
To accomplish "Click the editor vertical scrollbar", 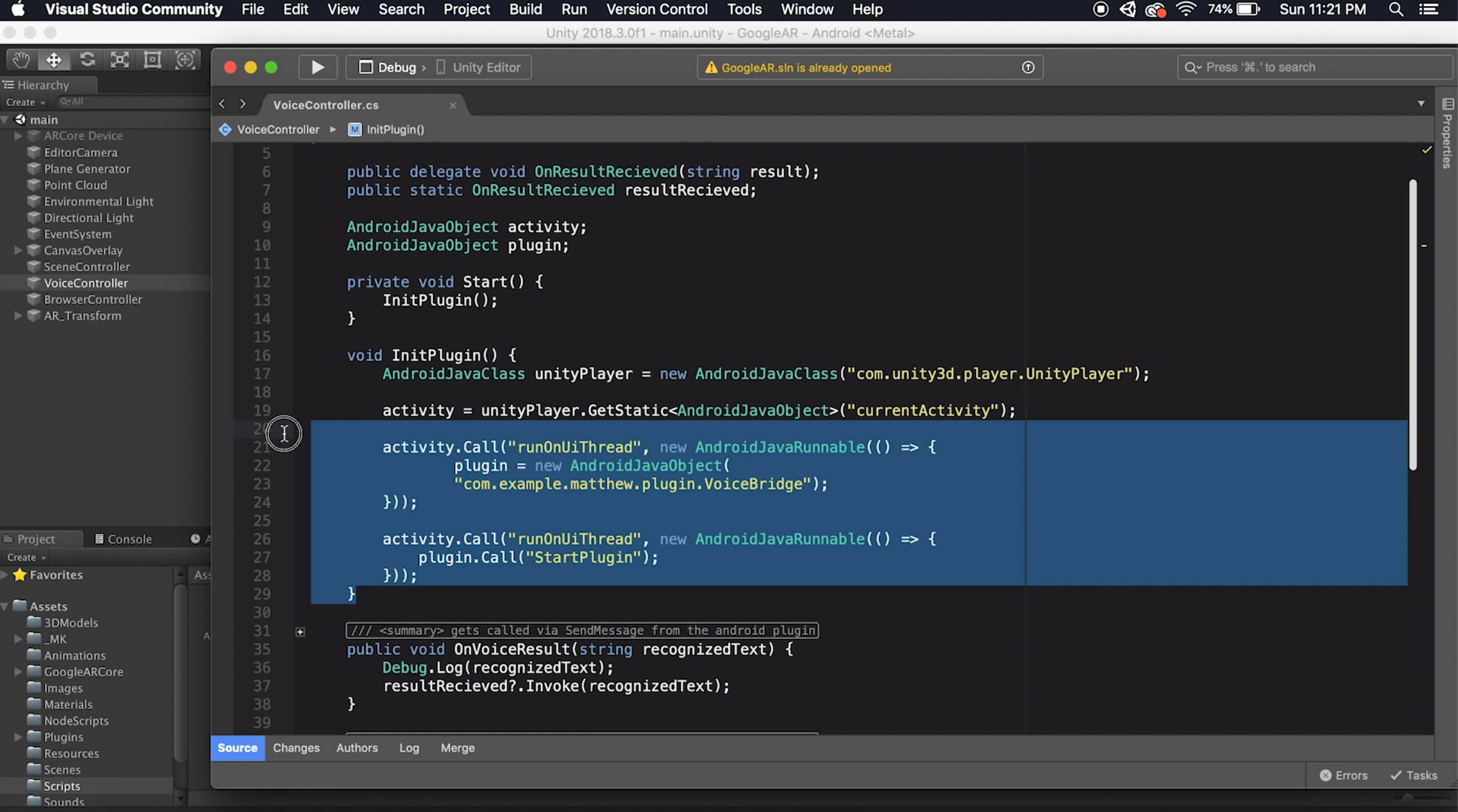I will coord(1412,325).
